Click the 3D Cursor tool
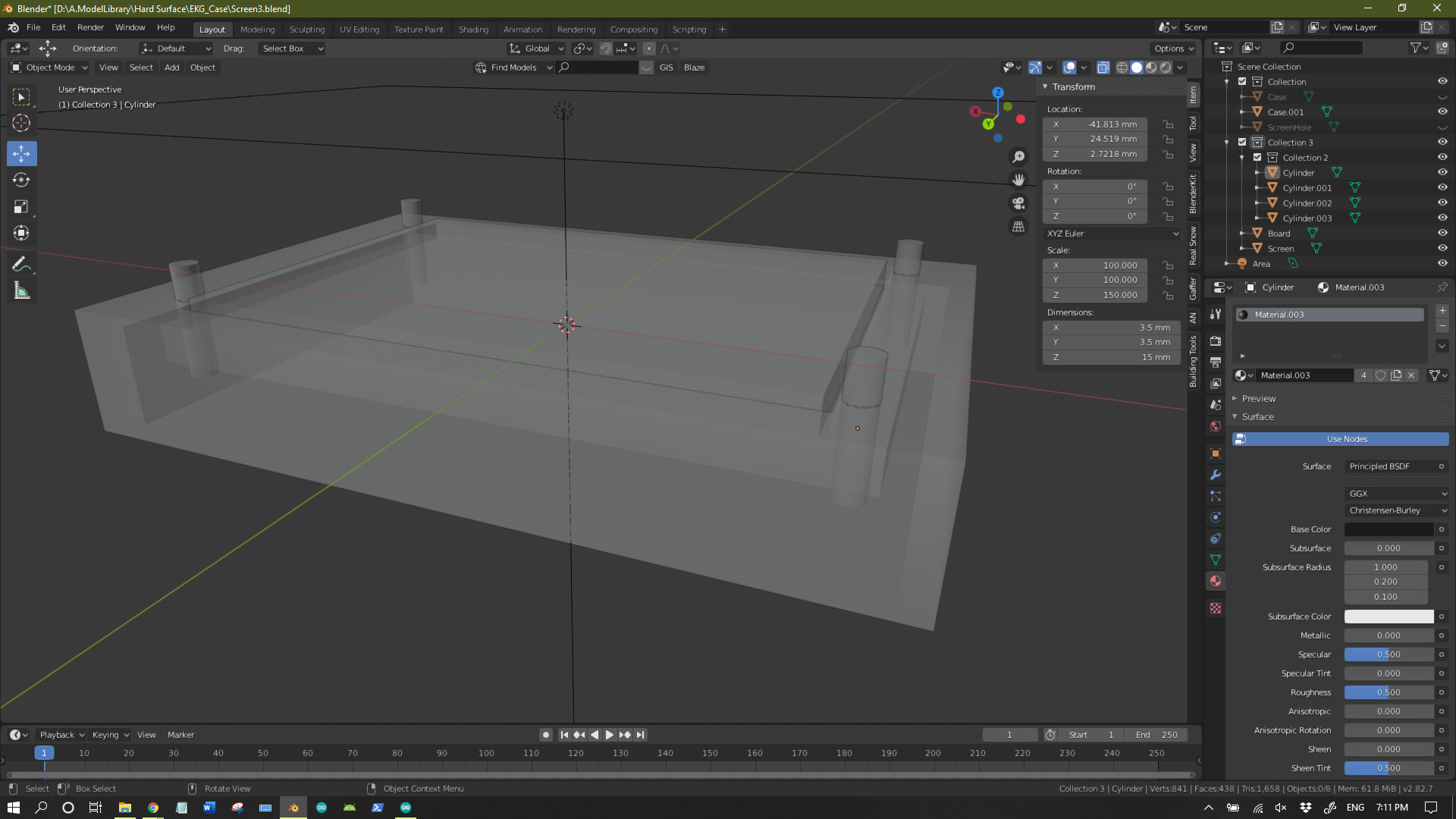1456x819 pixels. pyautogui.click(x=21, y=123)
